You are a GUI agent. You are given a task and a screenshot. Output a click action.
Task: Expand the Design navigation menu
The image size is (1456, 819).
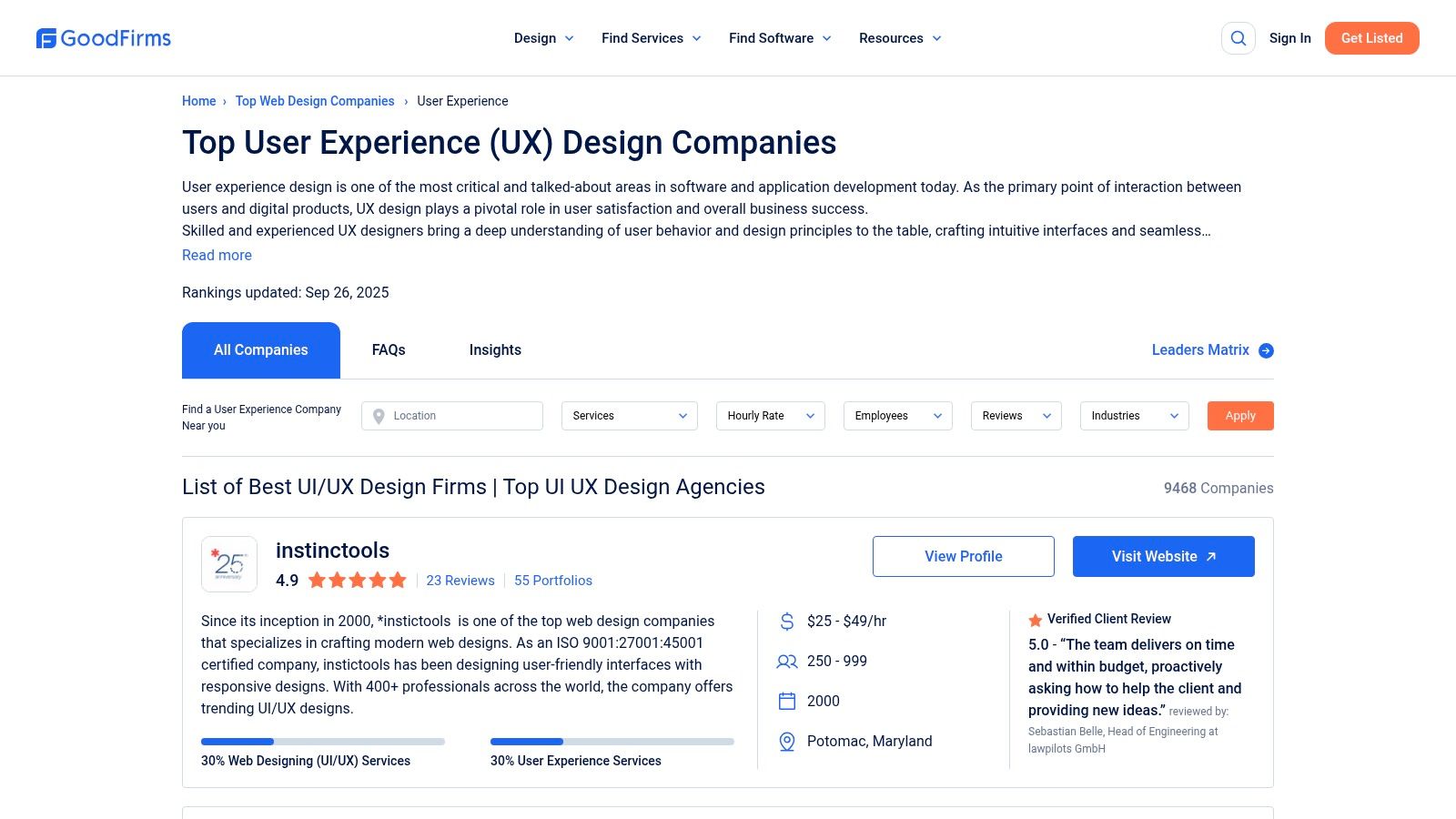(x=543, y=38)
